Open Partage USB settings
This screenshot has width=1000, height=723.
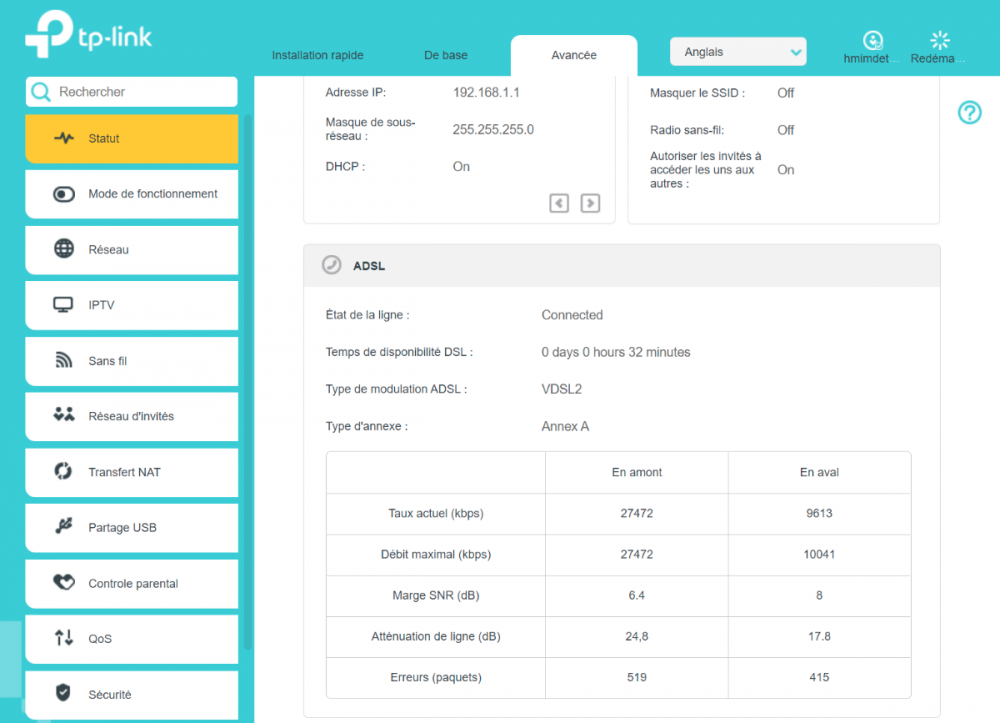(x=131, y=528)
